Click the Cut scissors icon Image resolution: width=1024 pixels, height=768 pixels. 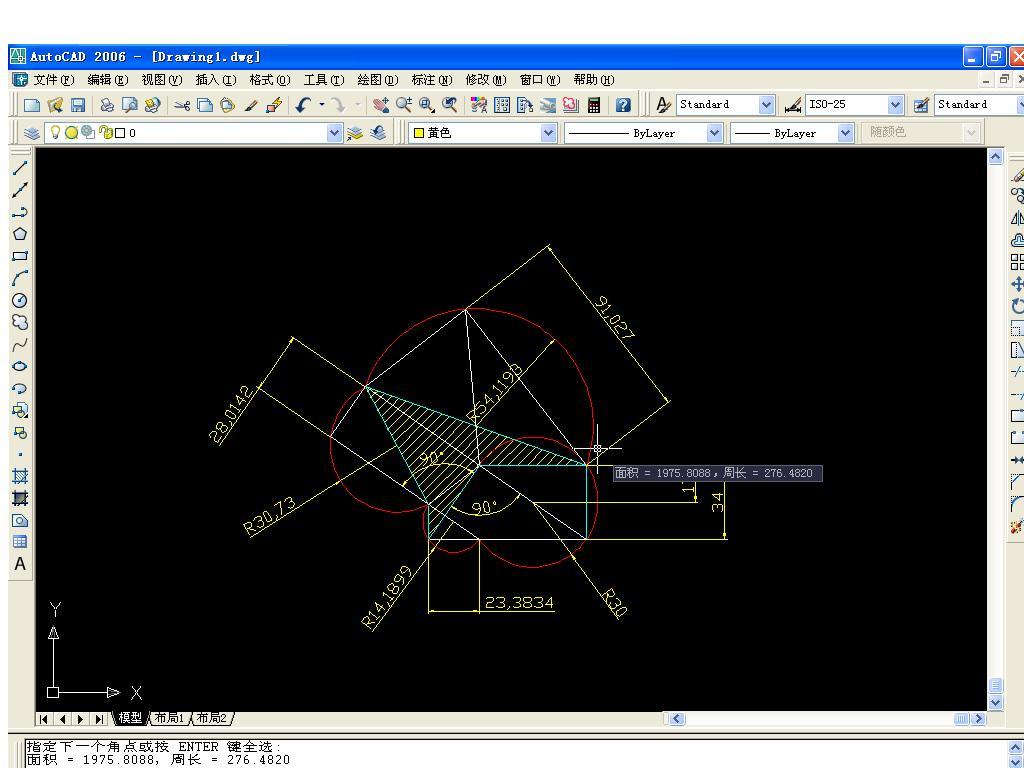coord(182,105)
